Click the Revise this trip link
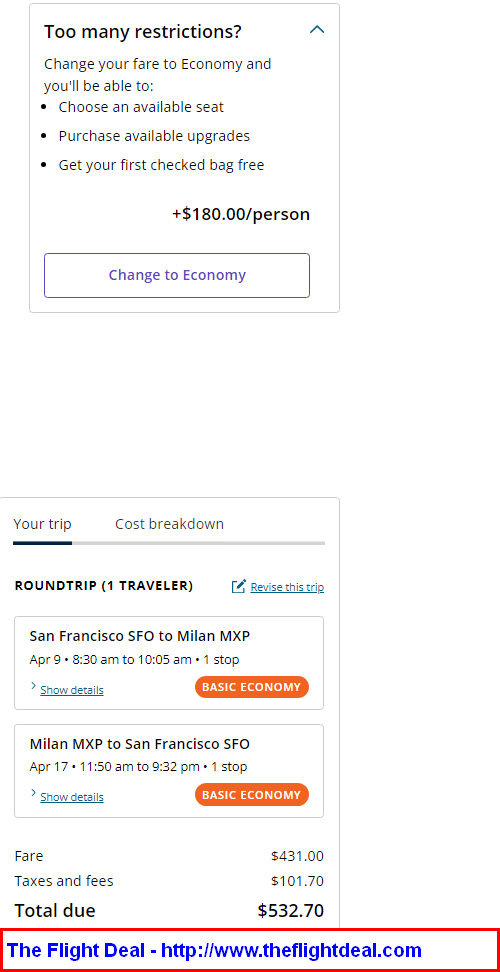 click(x=287, y=587)
